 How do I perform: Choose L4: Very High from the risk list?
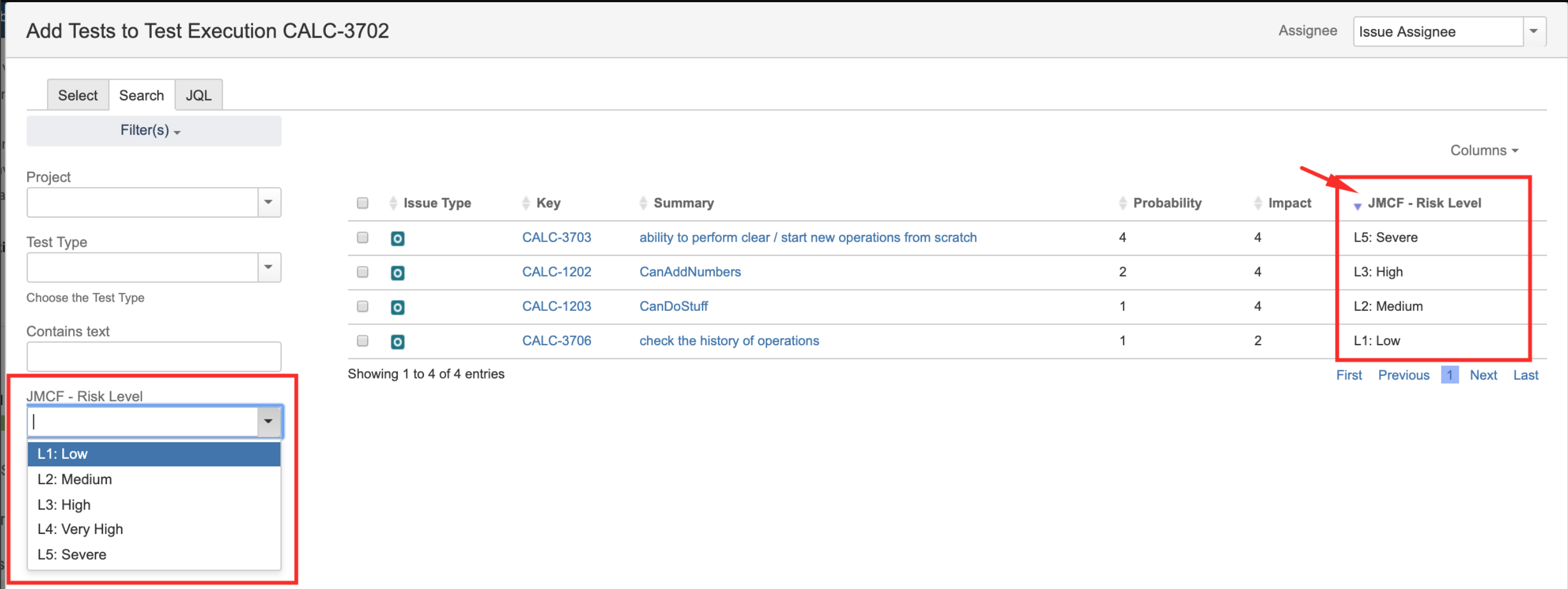click(x=154, y=530)
